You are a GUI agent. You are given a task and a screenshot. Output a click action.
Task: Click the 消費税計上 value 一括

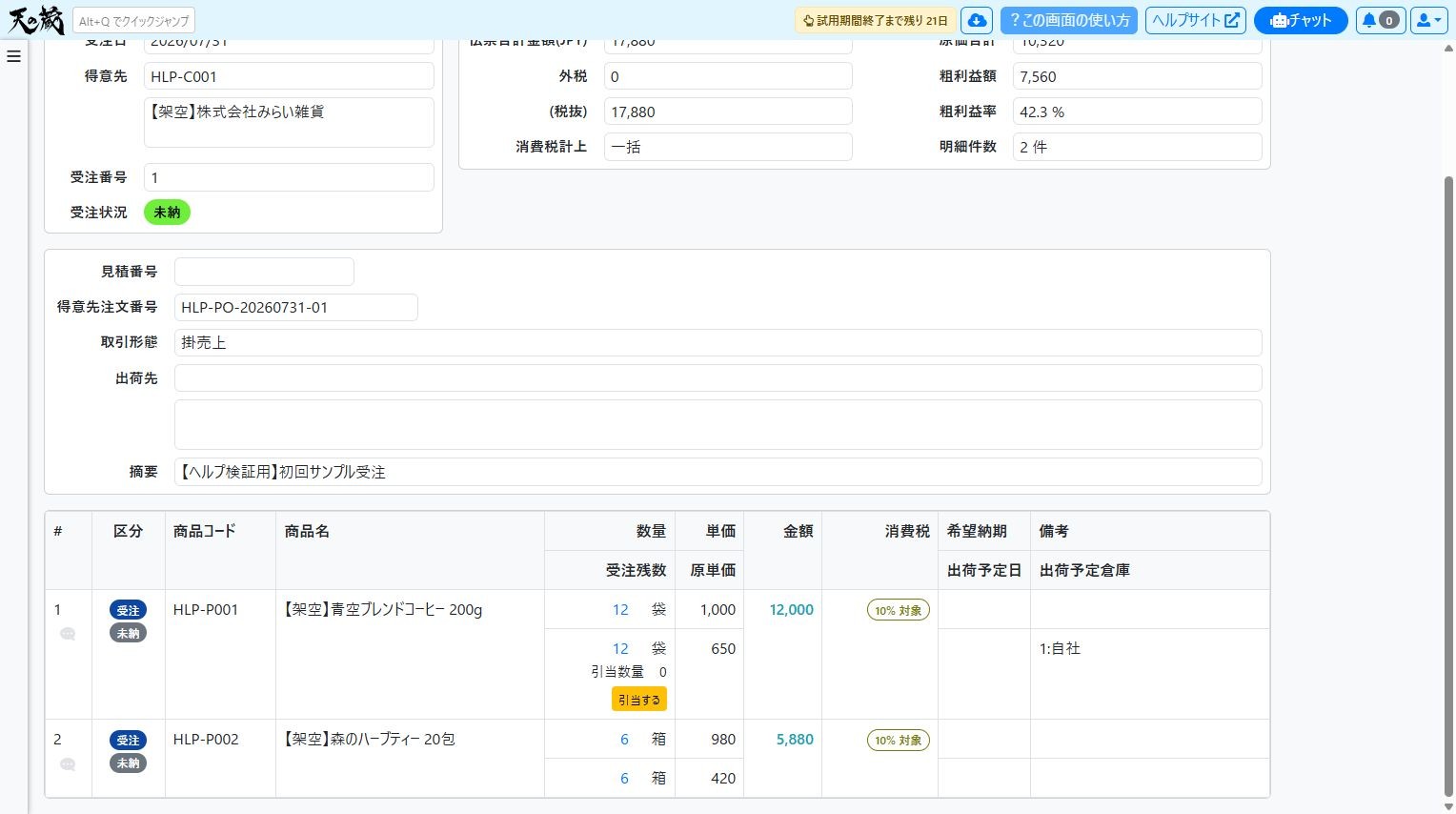pyautogui.click(x=728, y=147)
